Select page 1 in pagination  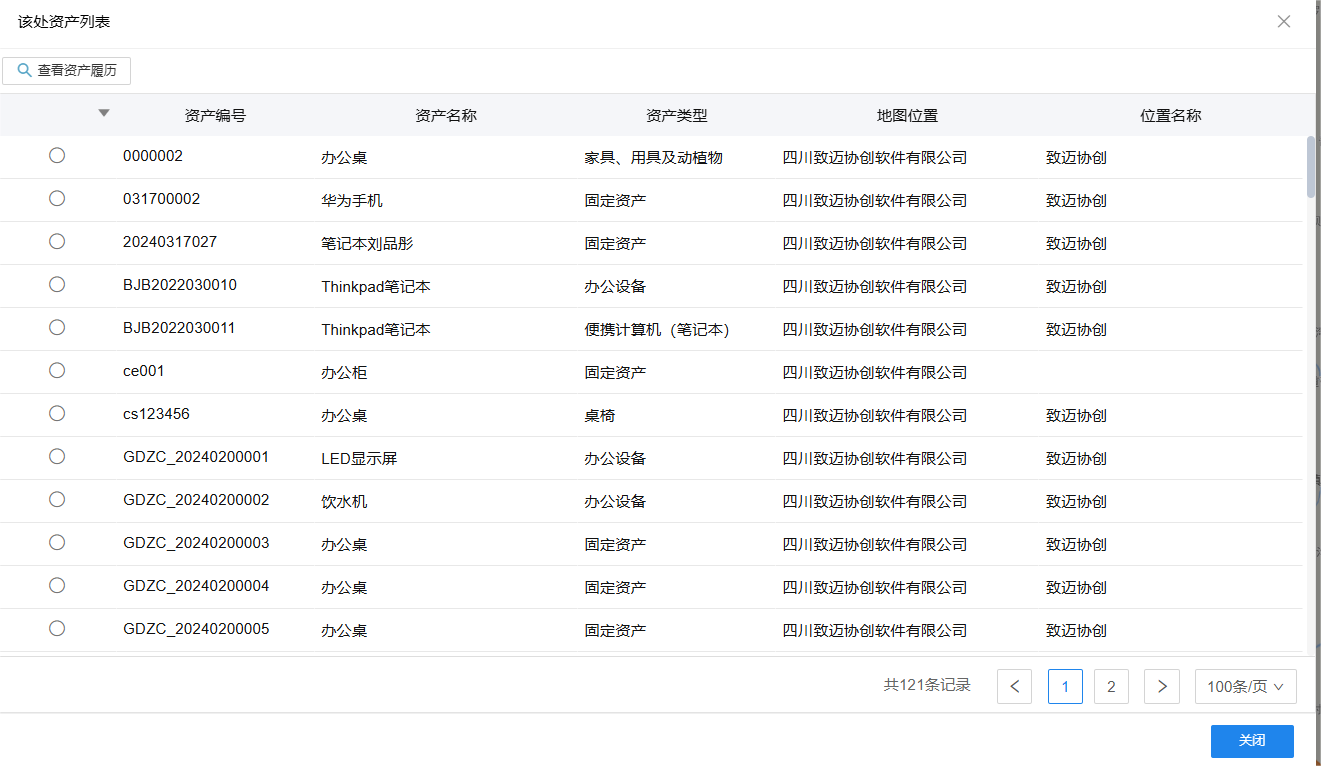pos(1065,686)
